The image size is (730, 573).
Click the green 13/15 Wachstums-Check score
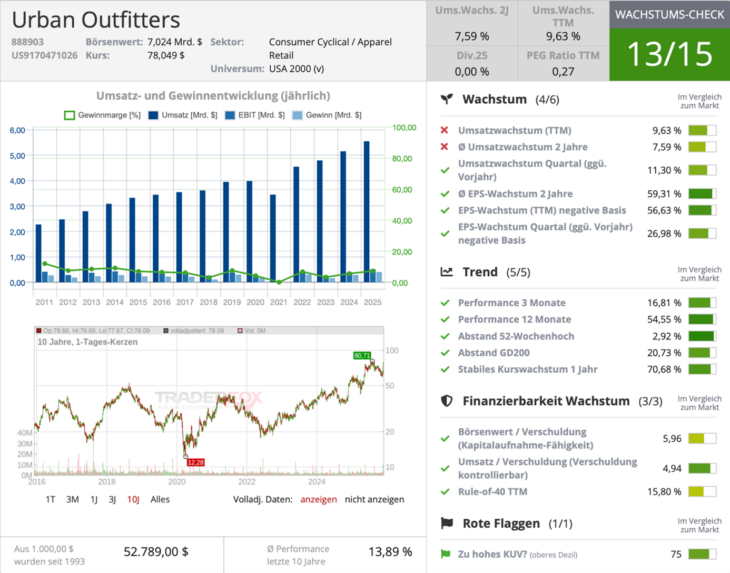click(669, 54)
